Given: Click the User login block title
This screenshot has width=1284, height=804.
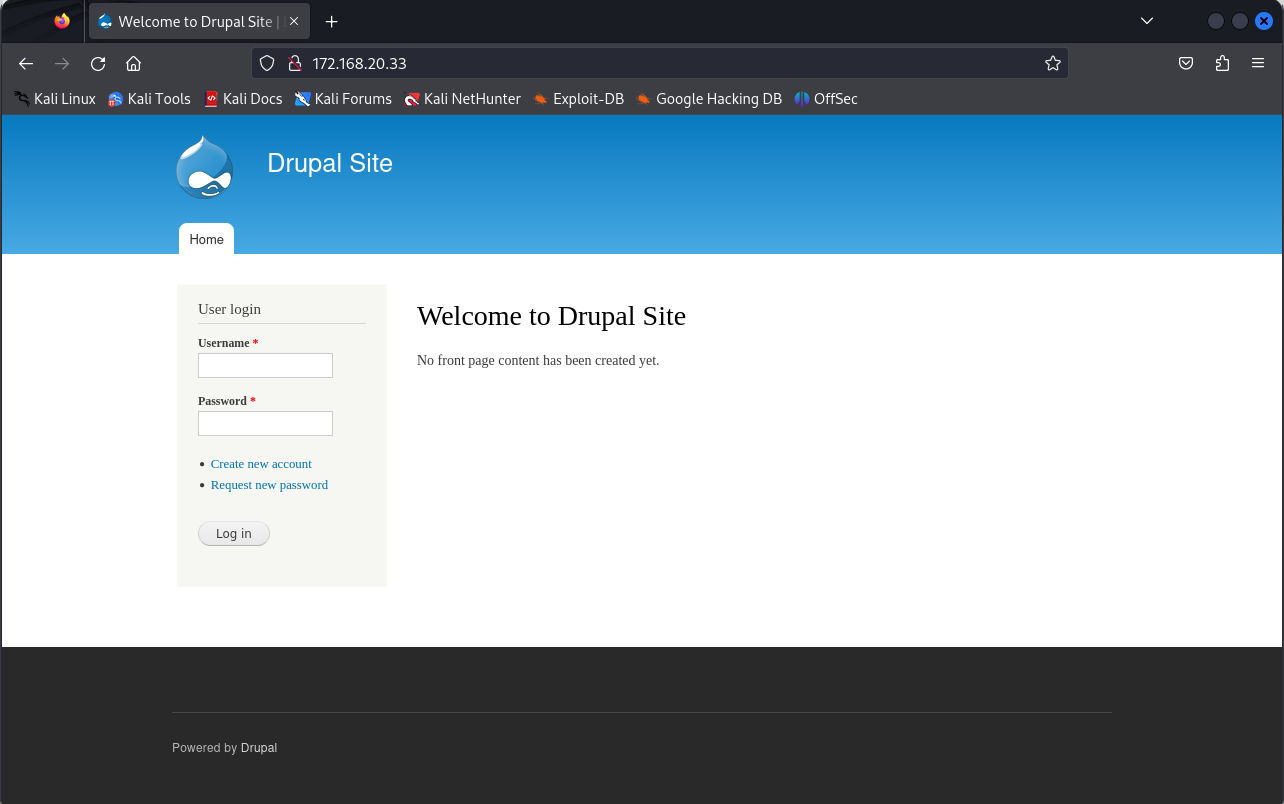Looking at the screenshot, I should click(x=229, y=309).
